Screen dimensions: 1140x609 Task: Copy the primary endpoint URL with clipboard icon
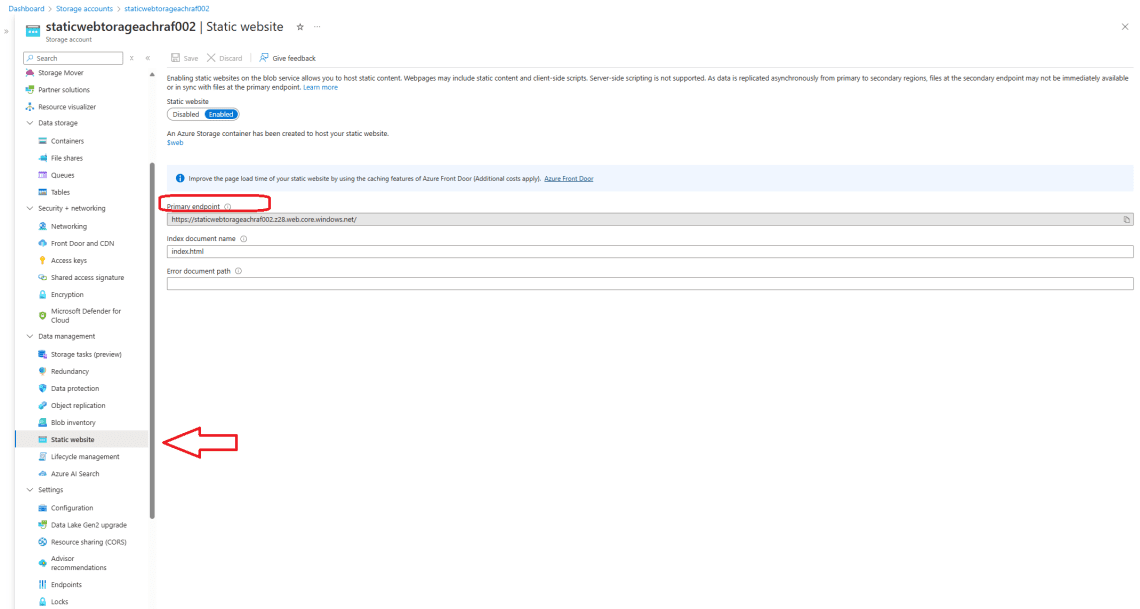pos(1125,218)
